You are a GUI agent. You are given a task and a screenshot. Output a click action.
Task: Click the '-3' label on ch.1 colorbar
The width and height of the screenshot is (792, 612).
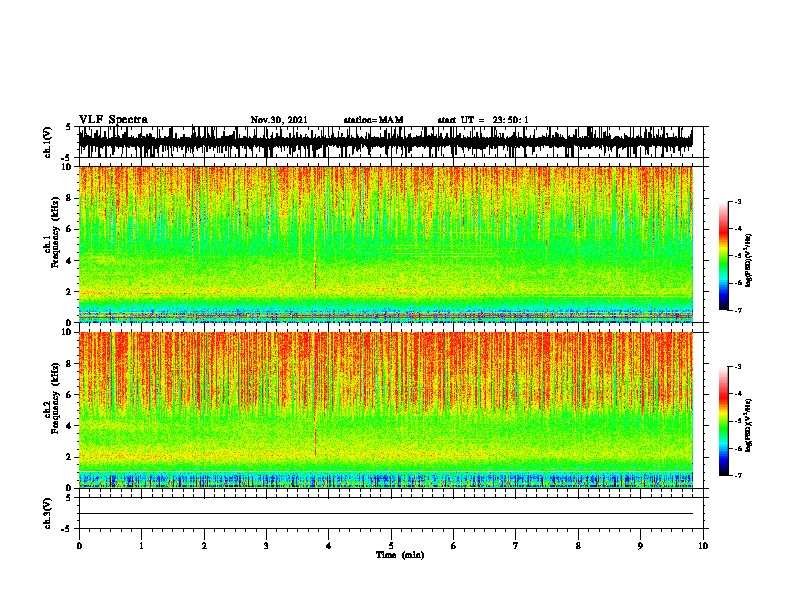tap(737, 202)
